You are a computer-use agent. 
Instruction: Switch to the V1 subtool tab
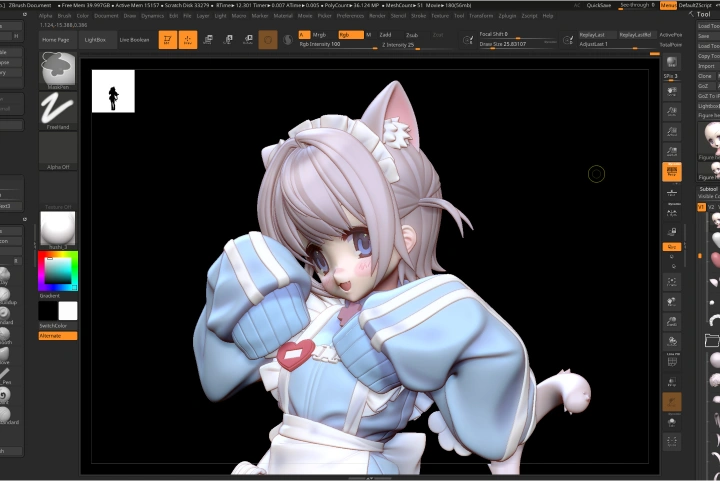tap(701, 207)
